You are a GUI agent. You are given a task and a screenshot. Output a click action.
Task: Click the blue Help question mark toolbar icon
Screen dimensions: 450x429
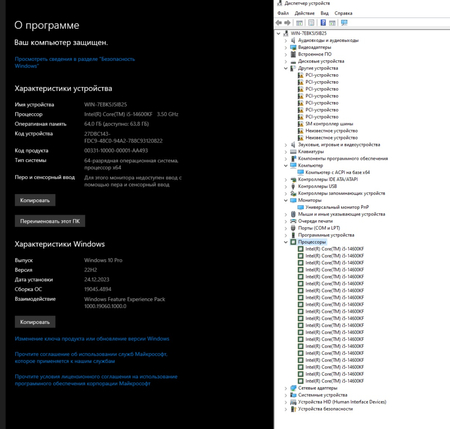click(x=323, y=23)
